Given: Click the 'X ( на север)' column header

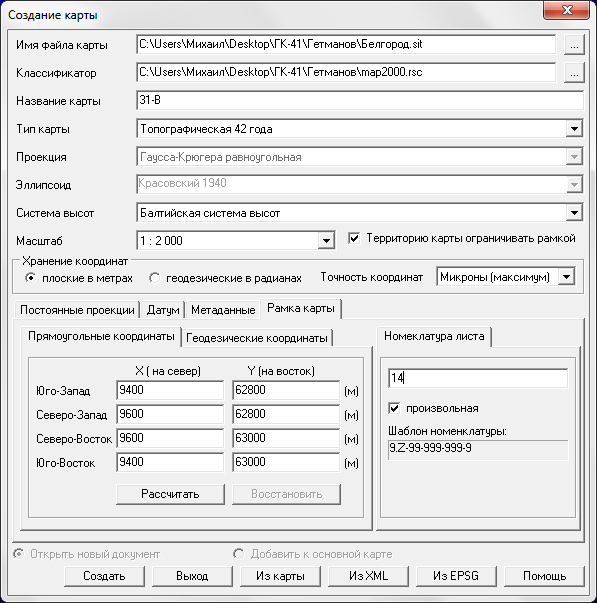Looking at the screenshot, I should (168, 371).
